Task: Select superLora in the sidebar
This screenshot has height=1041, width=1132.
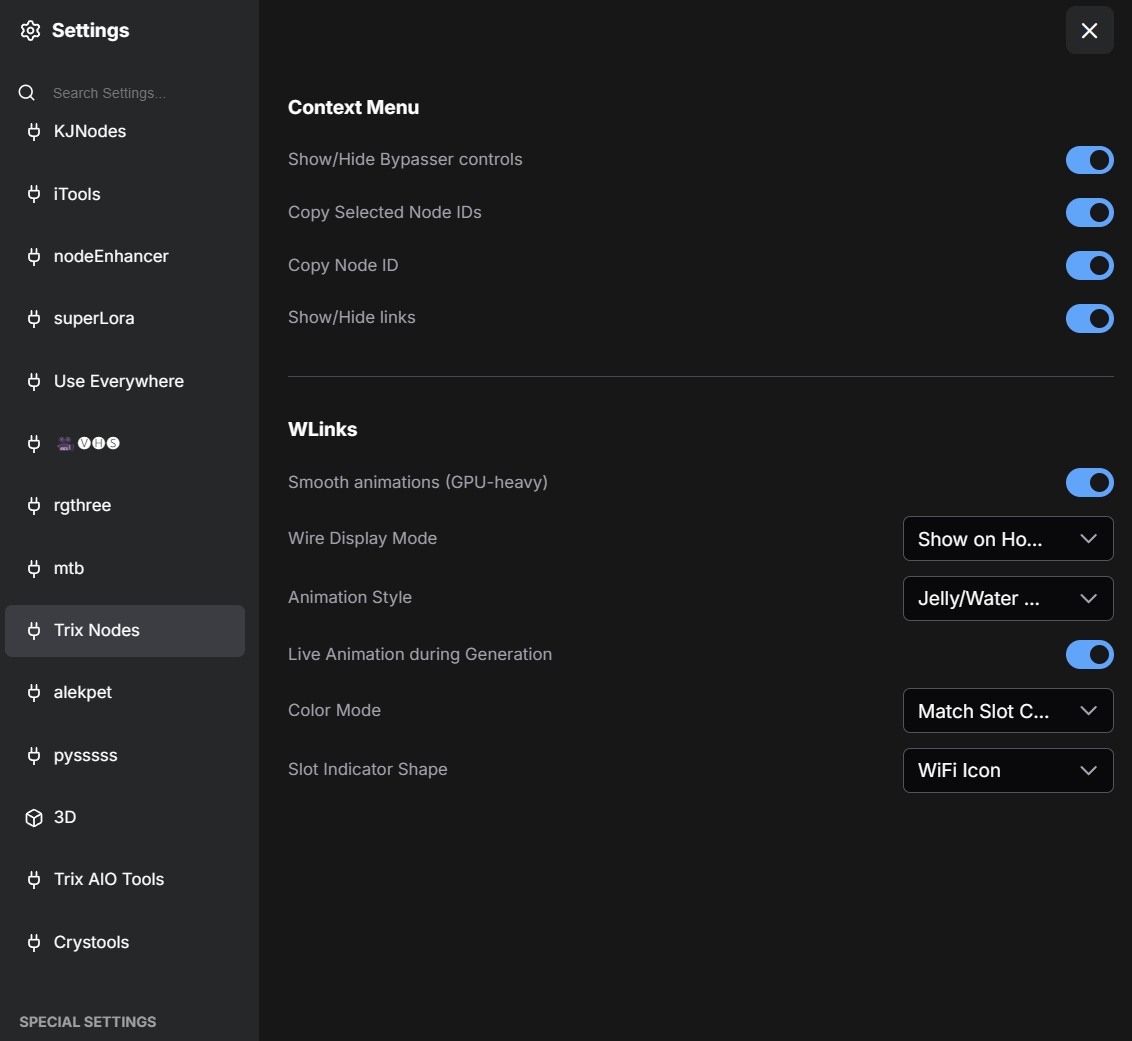Action: (125, 318)
